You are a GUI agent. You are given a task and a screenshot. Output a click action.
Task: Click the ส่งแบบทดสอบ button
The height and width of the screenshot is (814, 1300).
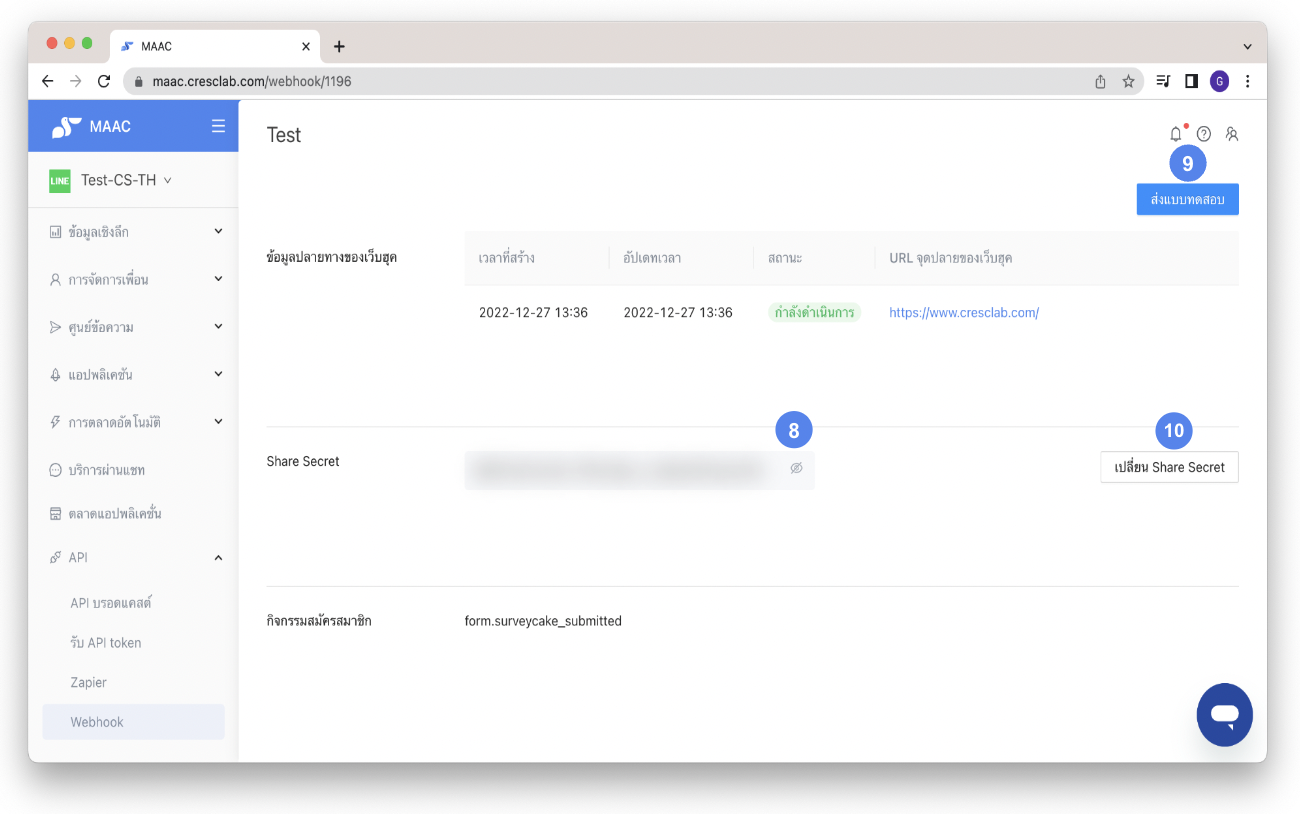click(x=1187, y=200)
